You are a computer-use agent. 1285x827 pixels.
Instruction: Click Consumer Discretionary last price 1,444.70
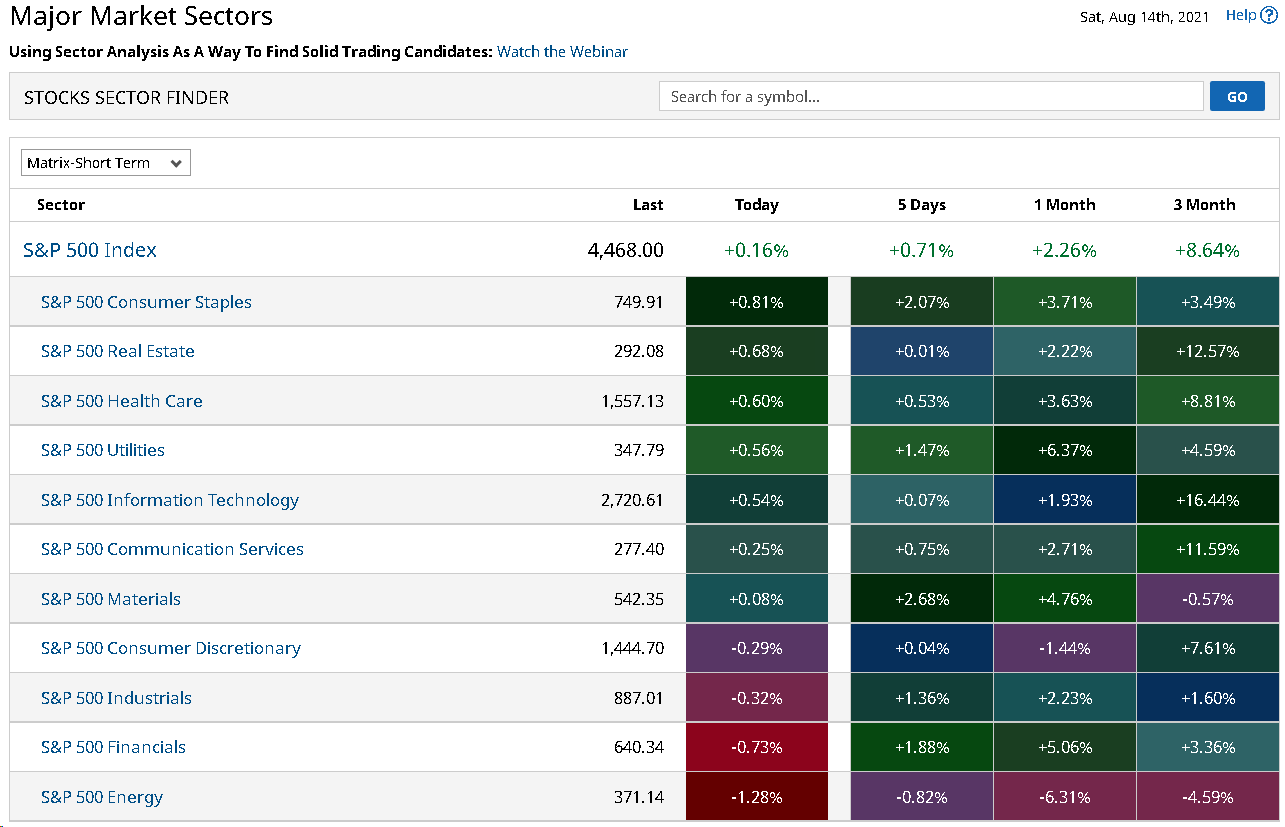pyautogui.click(x=633, y=648)
